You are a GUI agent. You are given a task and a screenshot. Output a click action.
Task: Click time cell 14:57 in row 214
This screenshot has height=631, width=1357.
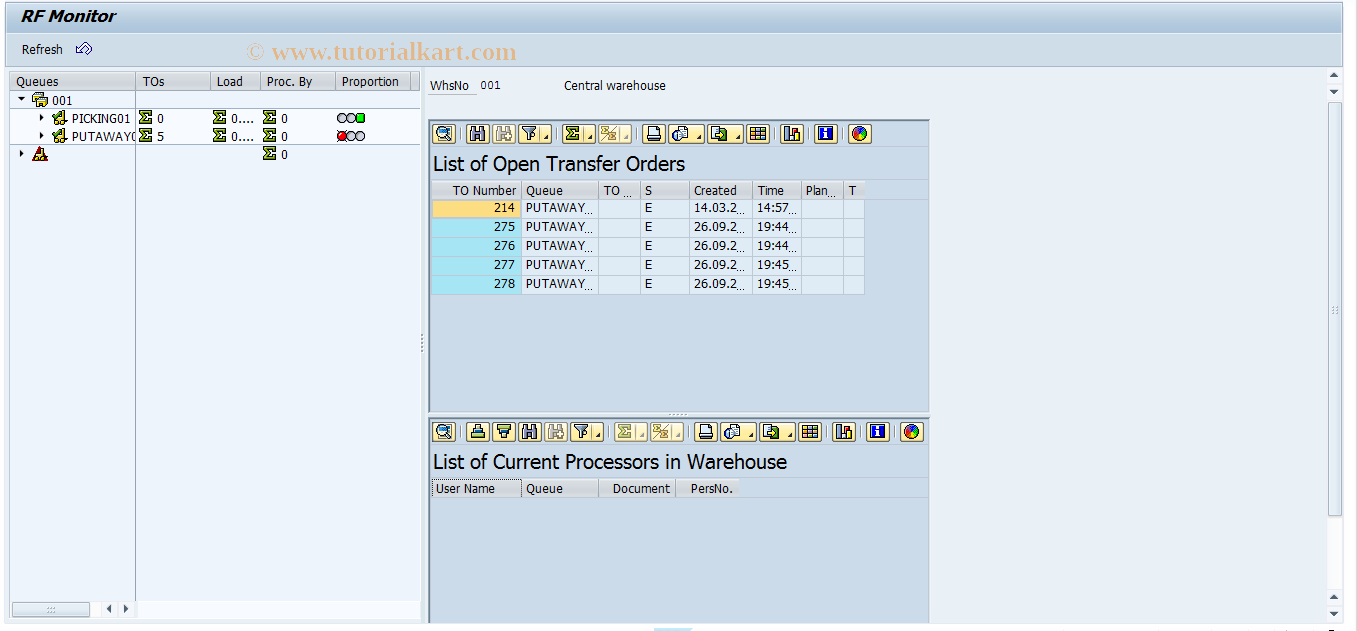(777, 208)
